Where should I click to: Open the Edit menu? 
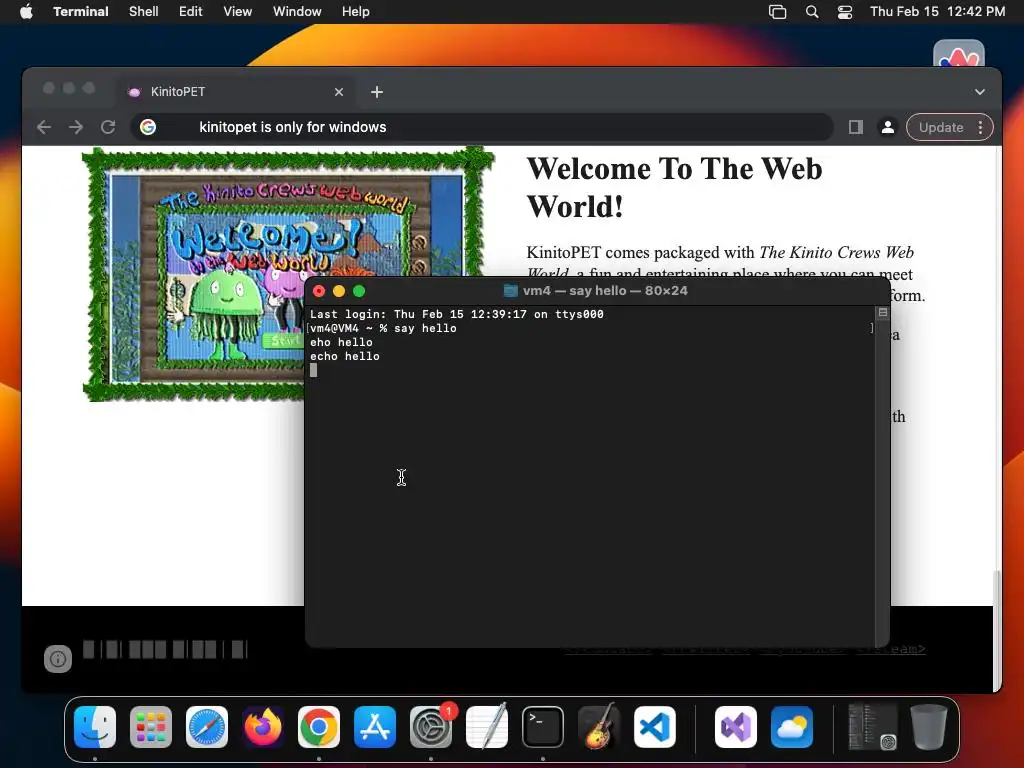pos(191,12)
